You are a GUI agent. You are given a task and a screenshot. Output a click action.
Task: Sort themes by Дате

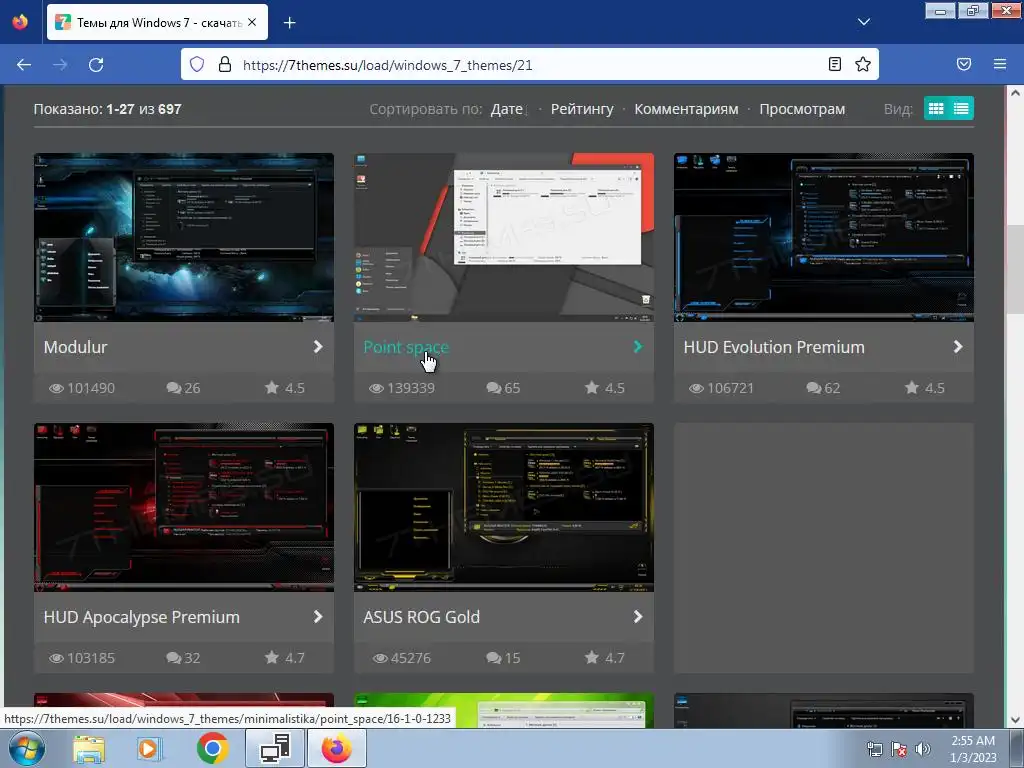(507, 109)
